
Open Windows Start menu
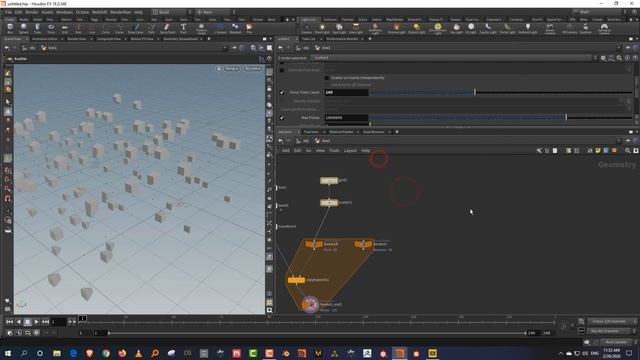7,353
